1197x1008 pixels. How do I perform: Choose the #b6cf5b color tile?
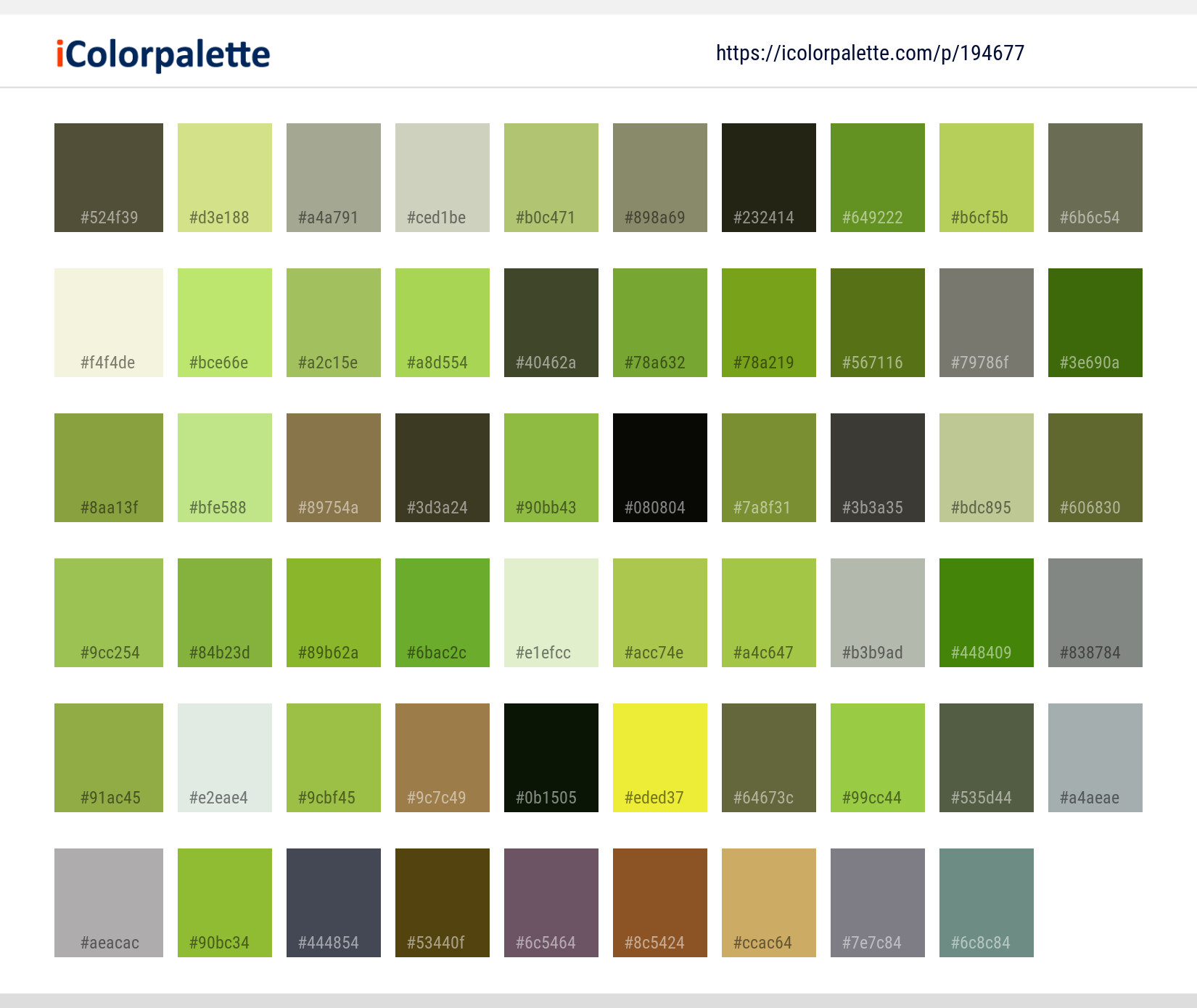click(987, 178)
